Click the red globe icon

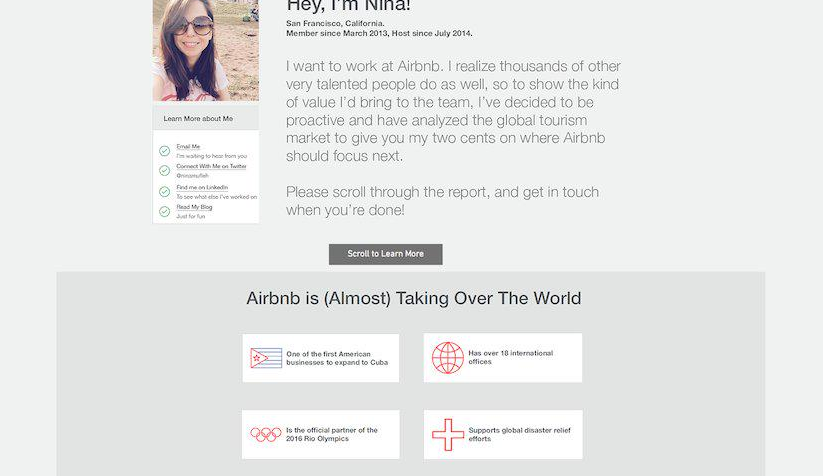point(448,358)
